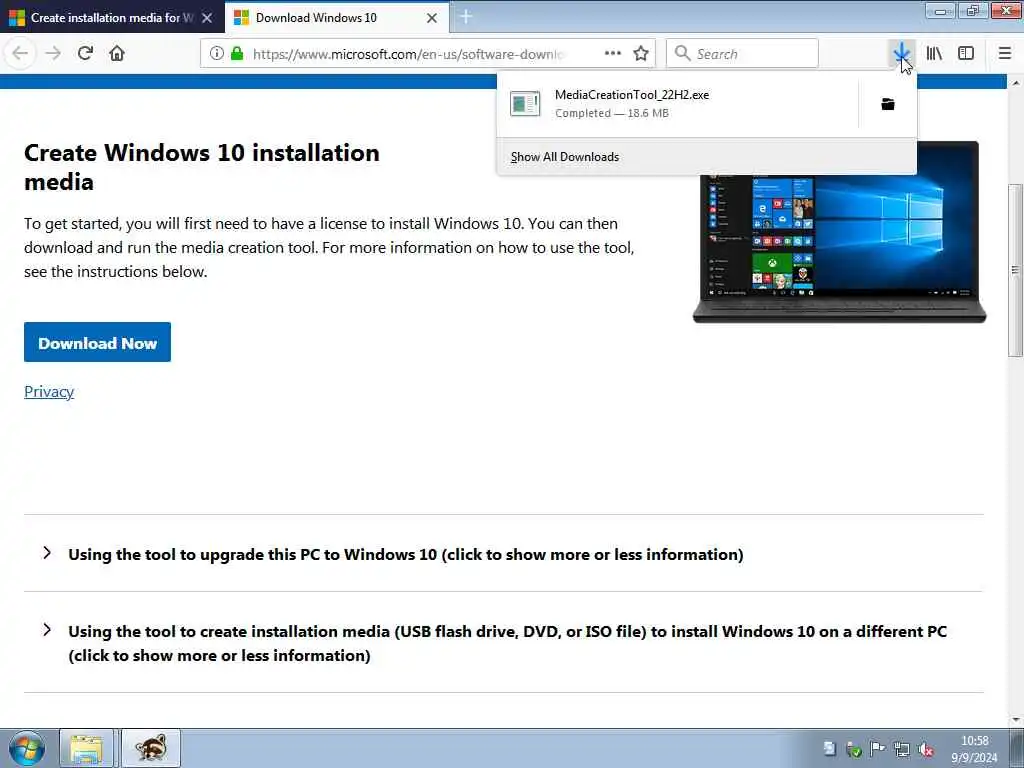Bookmark this page with the star
Screen dimensions: 1024x768
click(641, 54)
